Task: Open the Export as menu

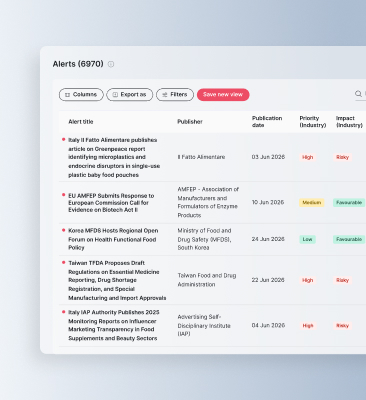Action: [130, 95]
